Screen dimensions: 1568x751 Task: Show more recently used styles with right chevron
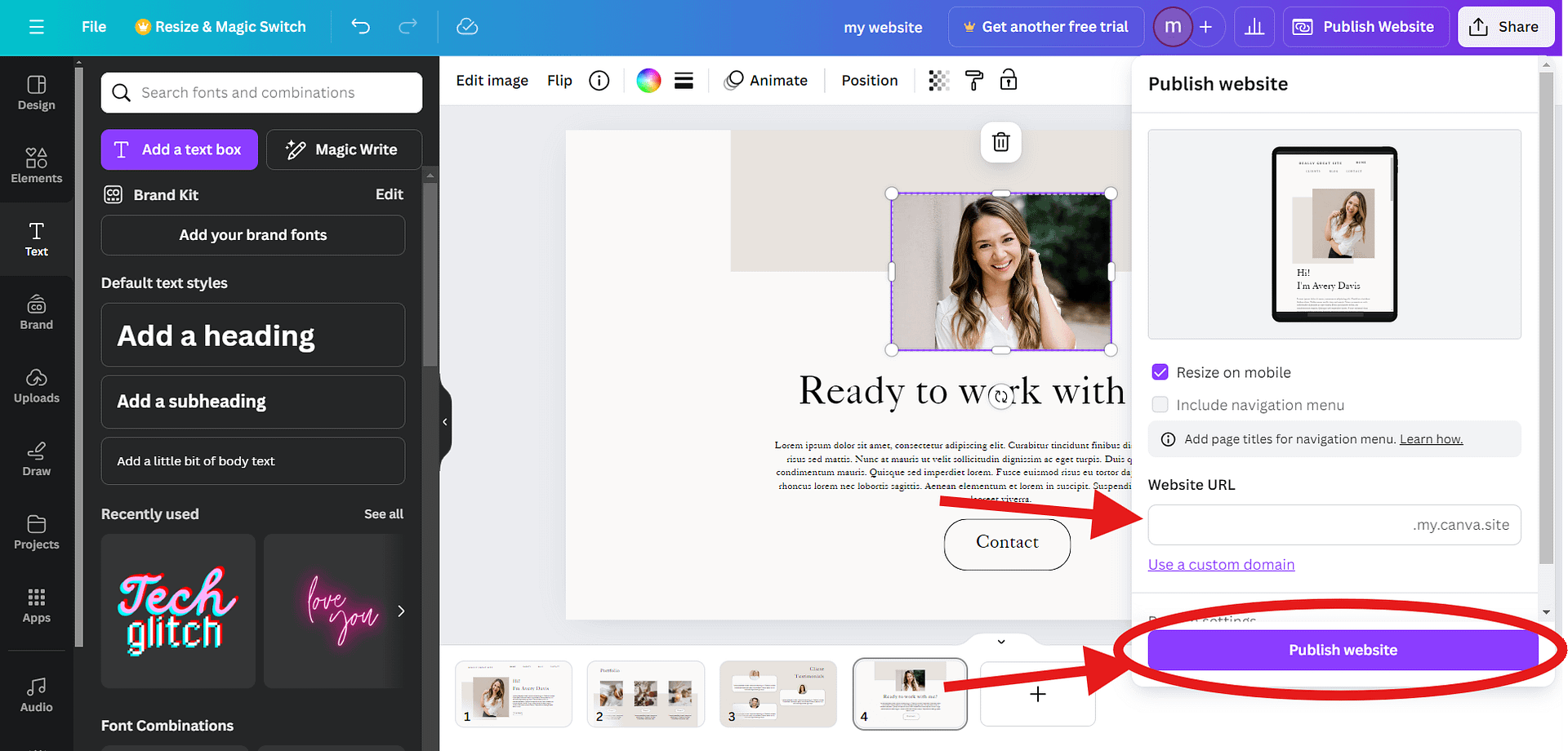pyautogui.click(x=400, y=610)
